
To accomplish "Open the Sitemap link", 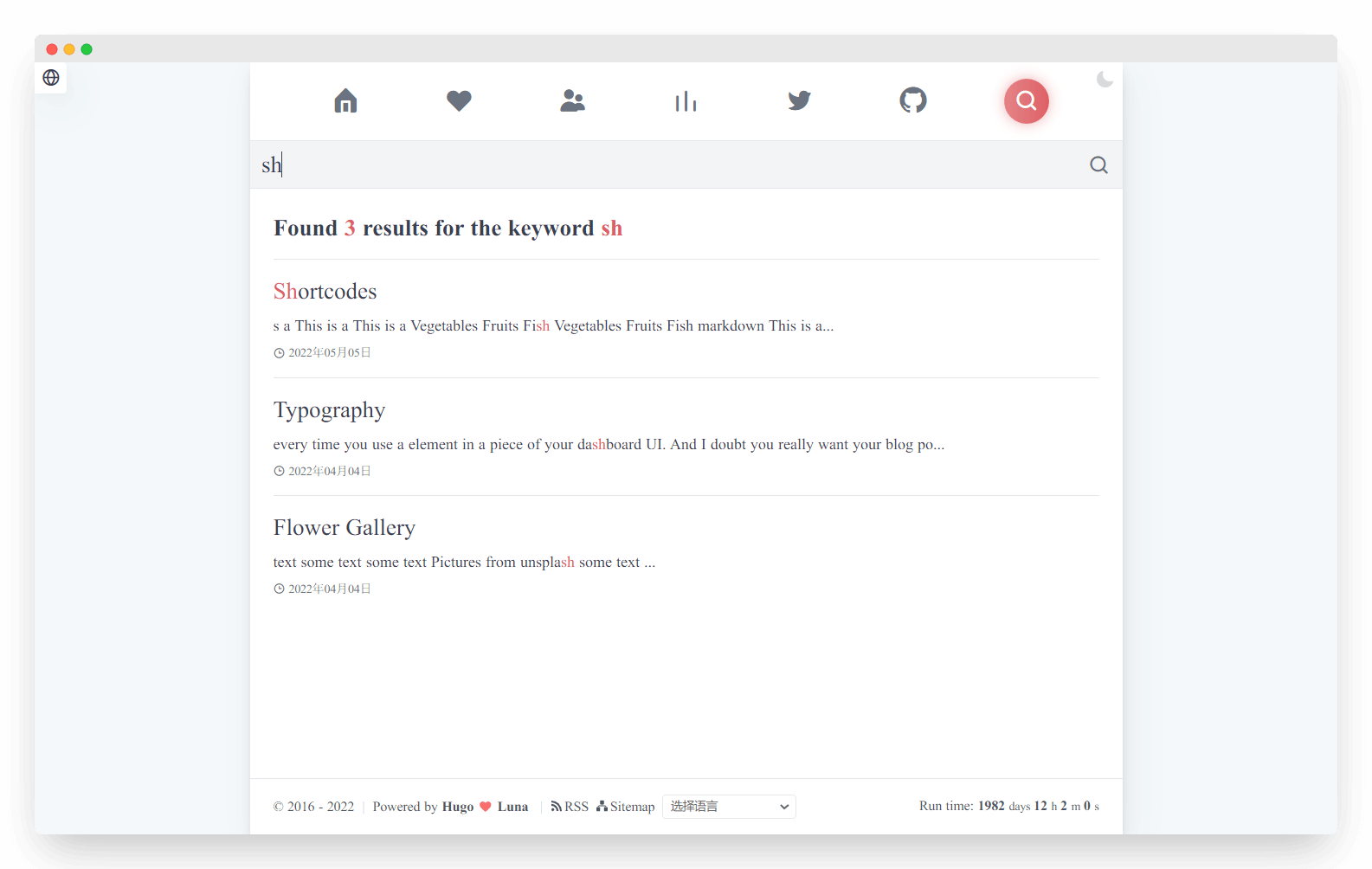I will pyautogui.click(x=625, y=807).
